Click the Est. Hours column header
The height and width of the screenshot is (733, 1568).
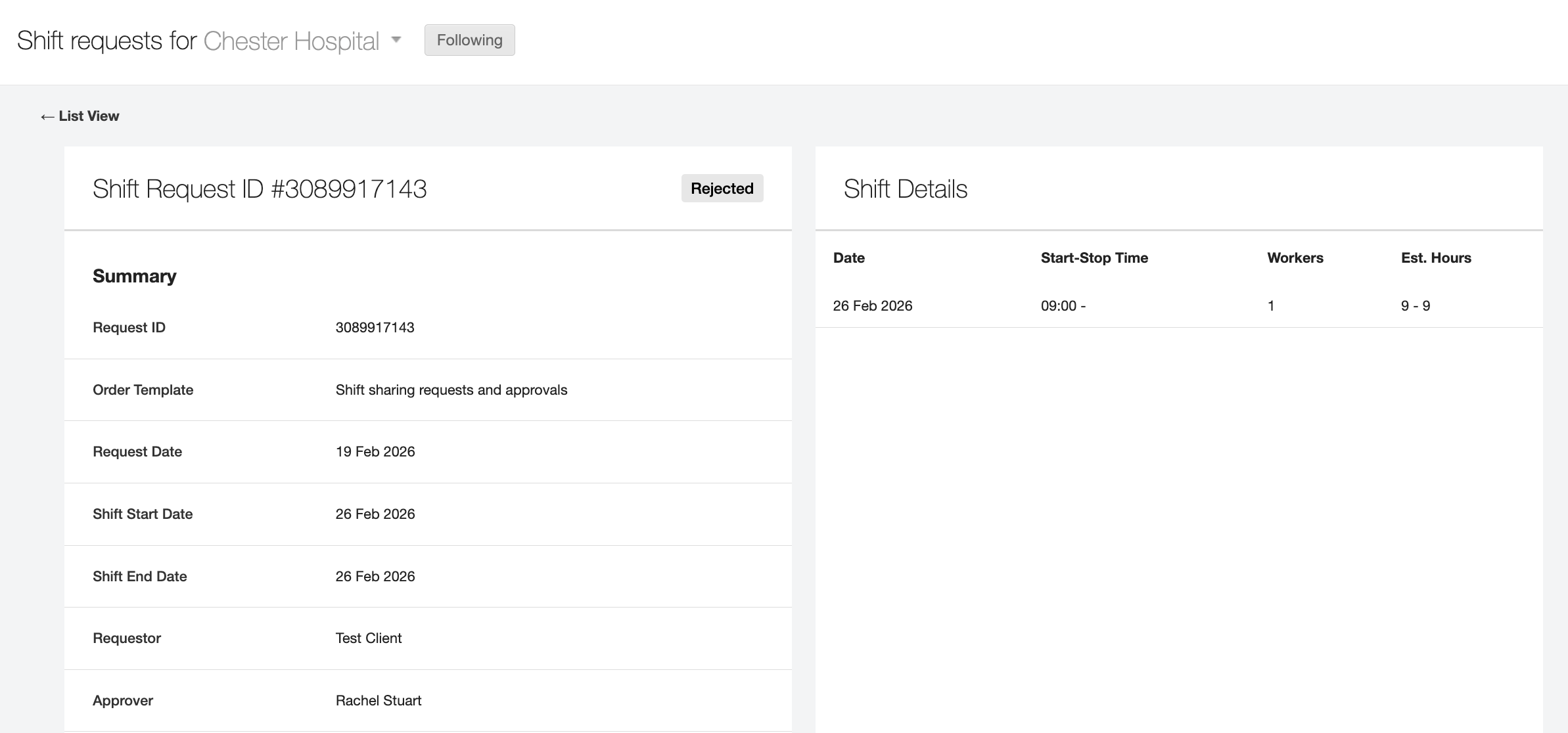tap(1435, 257)
